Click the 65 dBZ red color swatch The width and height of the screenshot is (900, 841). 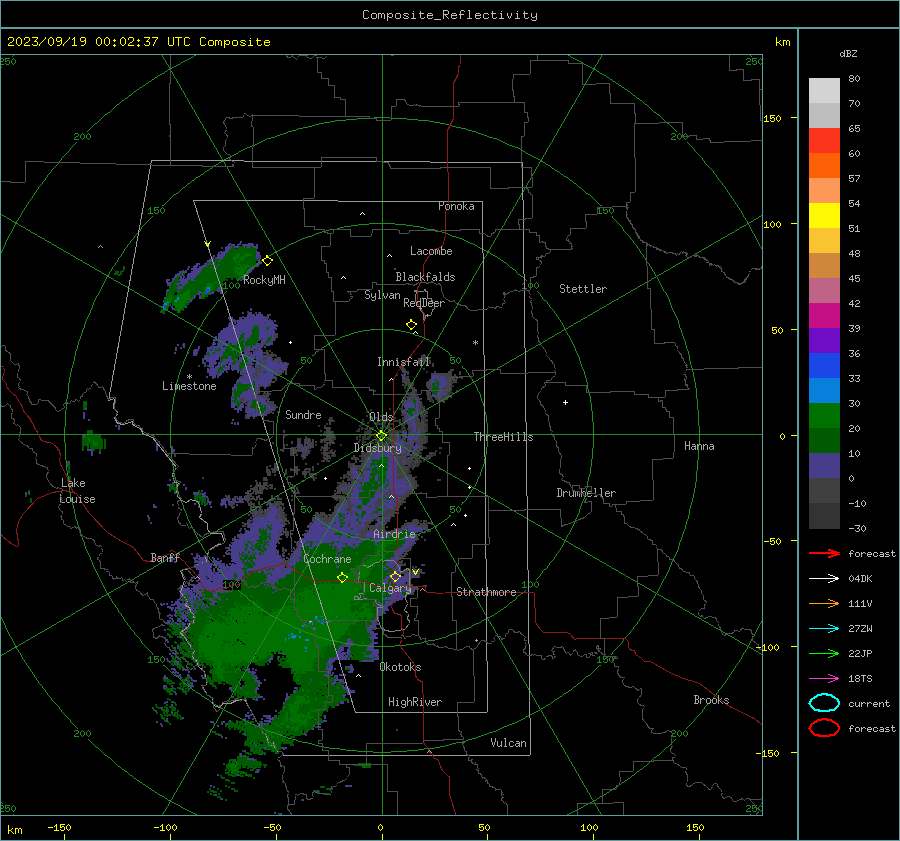(x=824, y=141)
